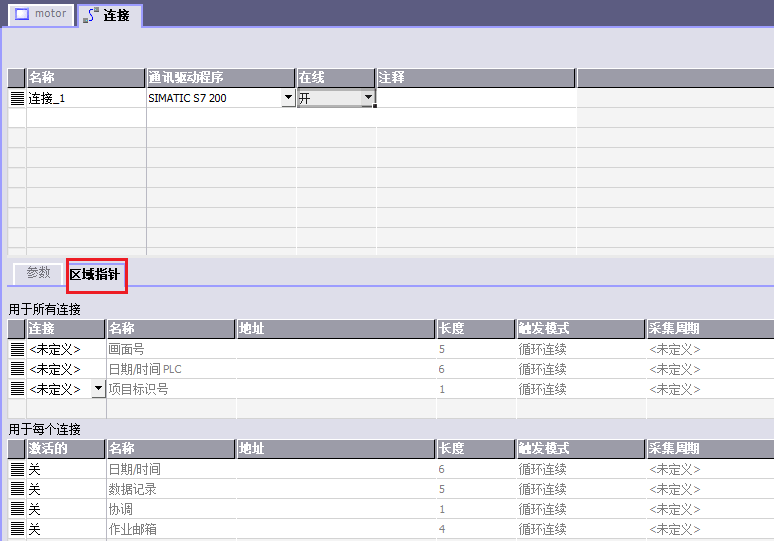Toggle 激活的 state for 数据记录 row
Image resolution: width=774 pixels, height=541 pixels.
coord(66,489)
